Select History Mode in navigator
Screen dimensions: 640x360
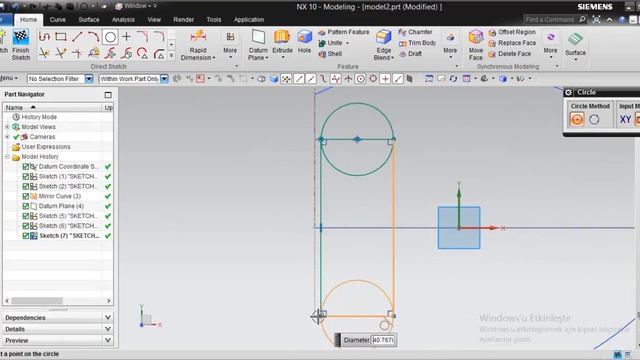click(39, 117)
